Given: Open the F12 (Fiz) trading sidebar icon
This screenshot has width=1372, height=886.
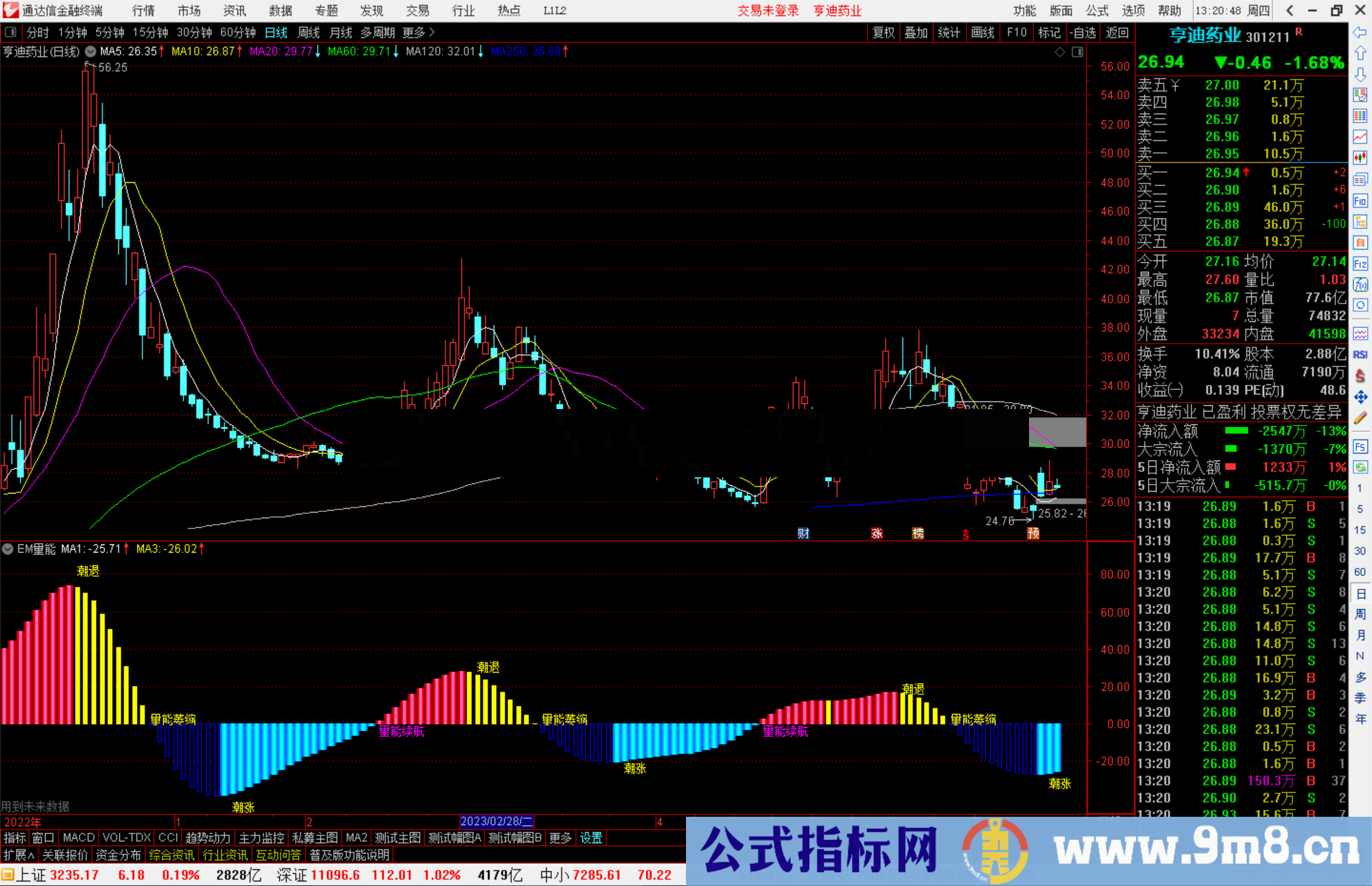Looking at the screenshot, I should coord(1360,264).
